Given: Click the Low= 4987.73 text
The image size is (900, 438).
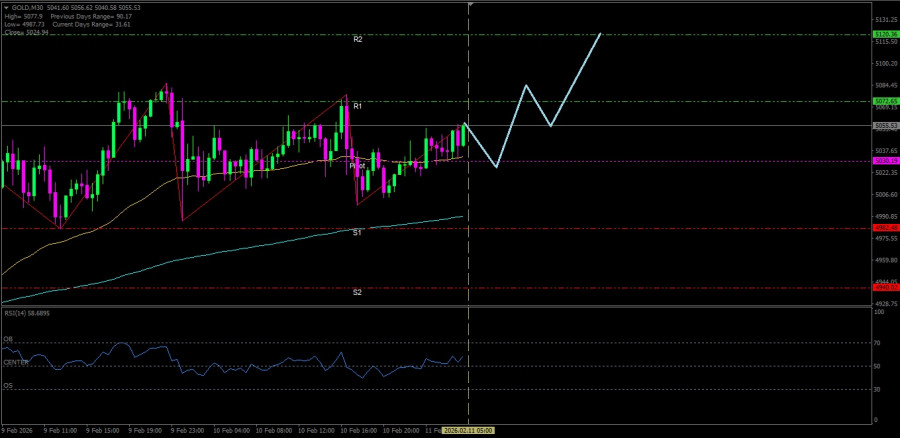Looking at the screenshot, I should click(25, 24).
